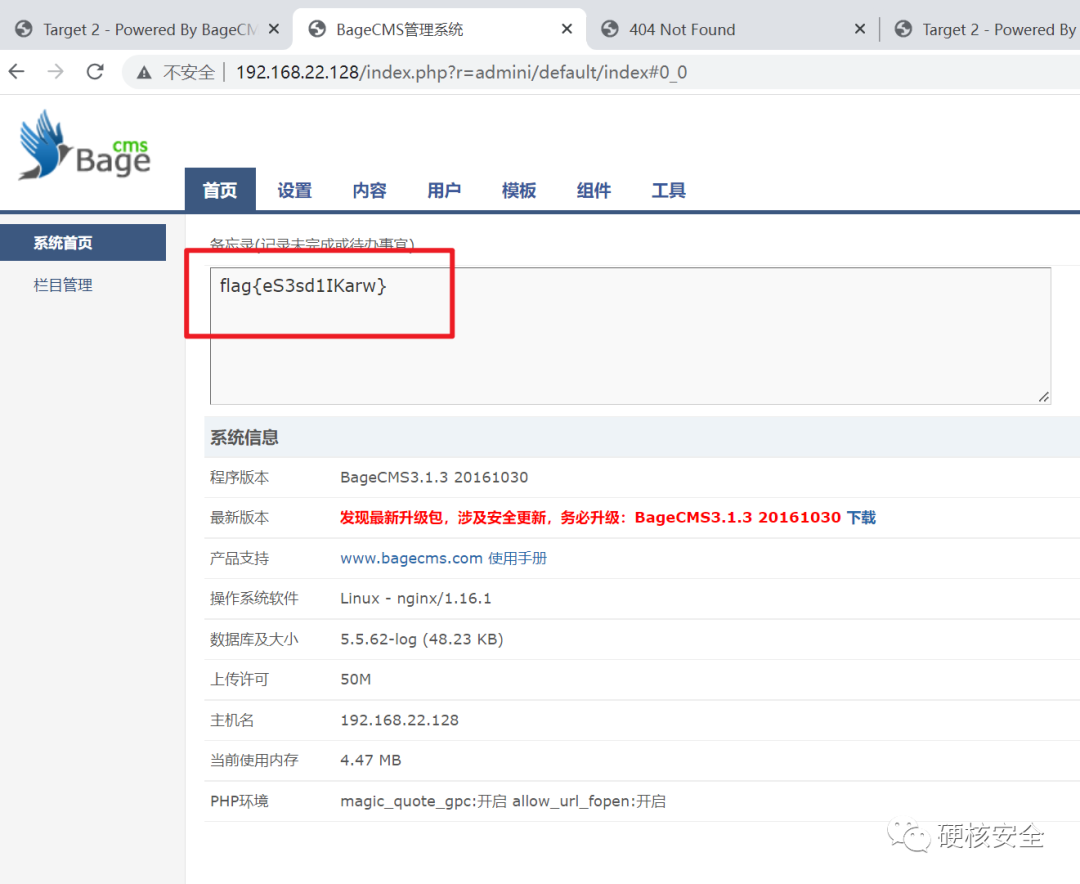Screen dimensions: 1080x884
Task: Click the memory usage value 4.47 MB
Action: click(x=371, y=760)
